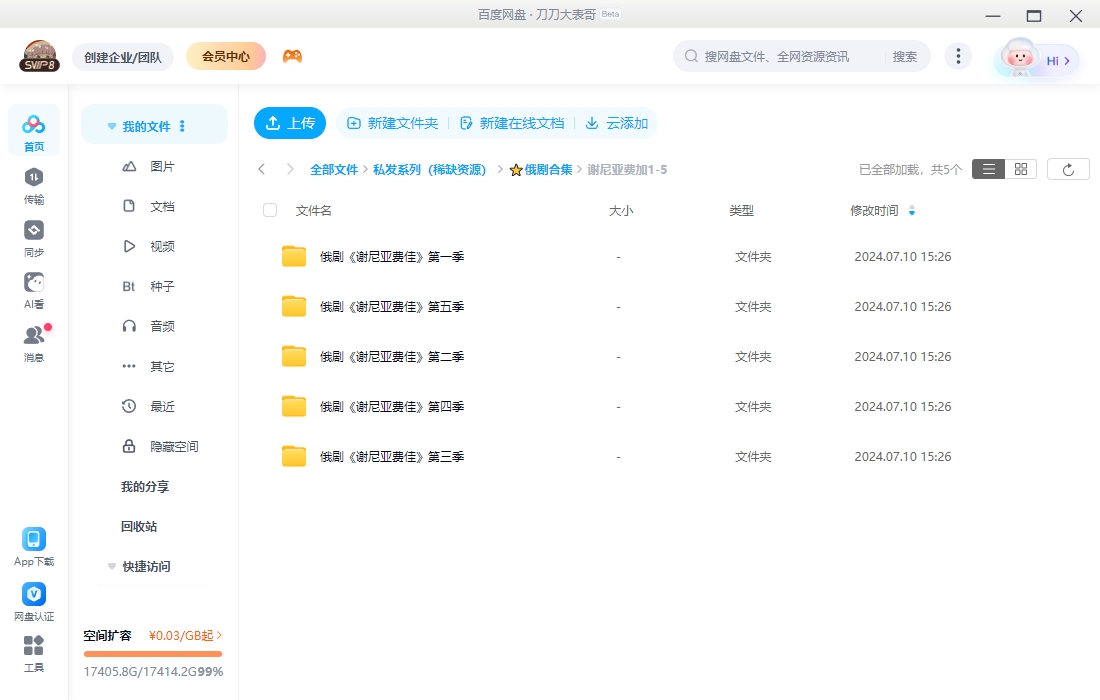Open the three-dot more menu in header

958,56
